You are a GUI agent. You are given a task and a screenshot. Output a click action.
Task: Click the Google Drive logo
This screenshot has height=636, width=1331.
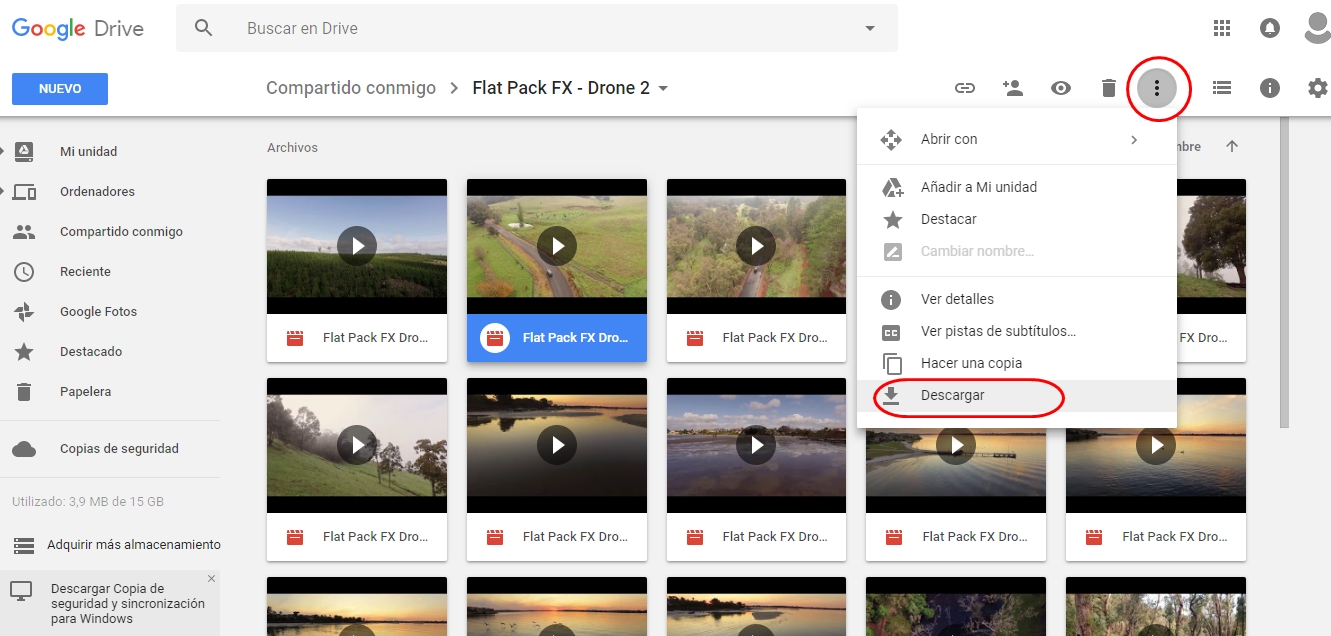click(x=78, y=28)
